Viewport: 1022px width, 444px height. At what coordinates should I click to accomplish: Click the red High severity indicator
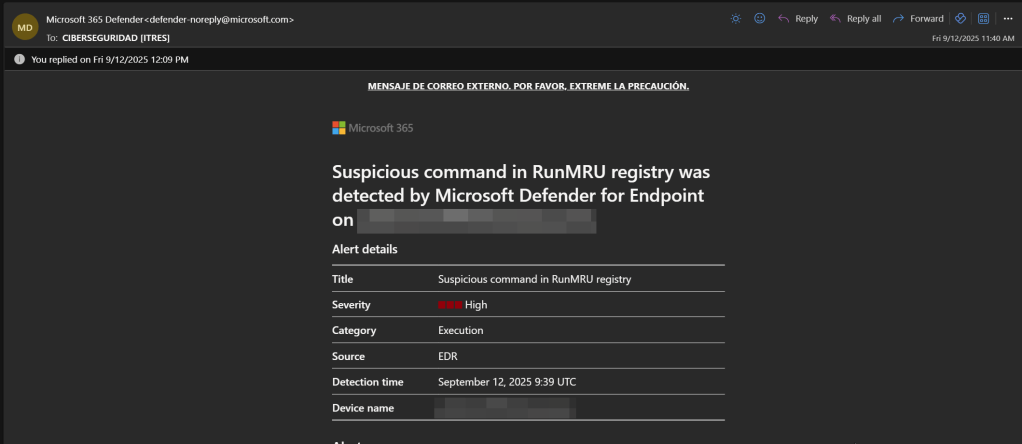tap(449, 305)
